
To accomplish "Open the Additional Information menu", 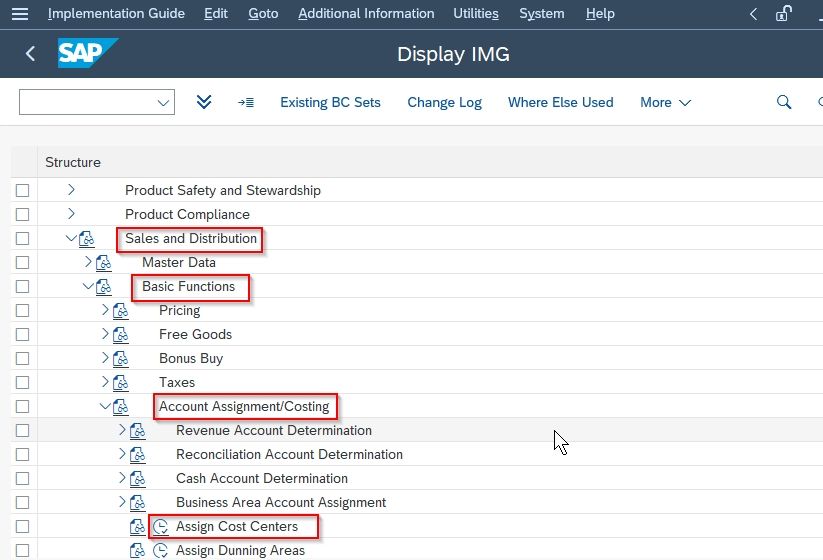I will click(366, 14).
